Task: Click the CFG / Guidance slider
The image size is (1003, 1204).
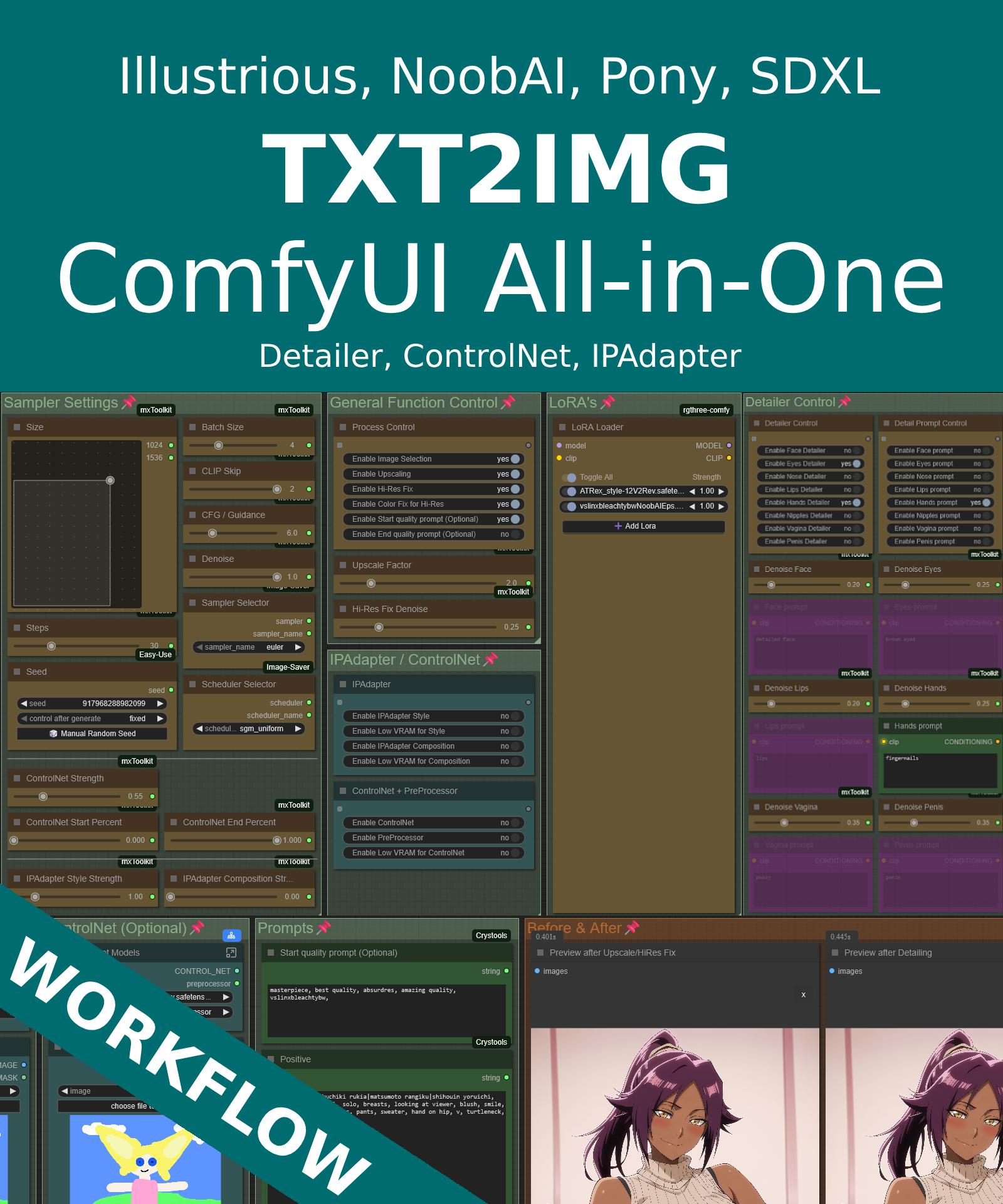Action: [x=233, y=533]
